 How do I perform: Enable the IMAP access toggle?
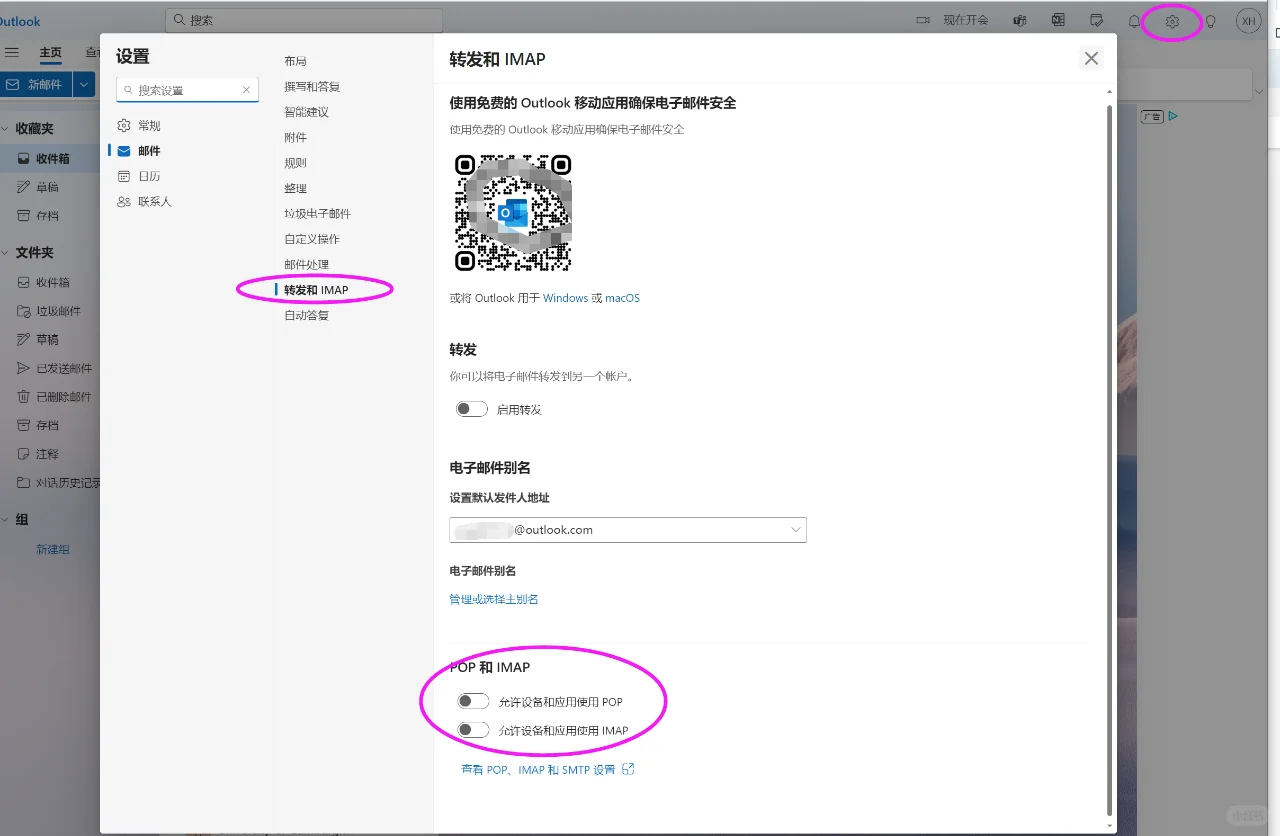pyautogui.click(x=473, y=729)
